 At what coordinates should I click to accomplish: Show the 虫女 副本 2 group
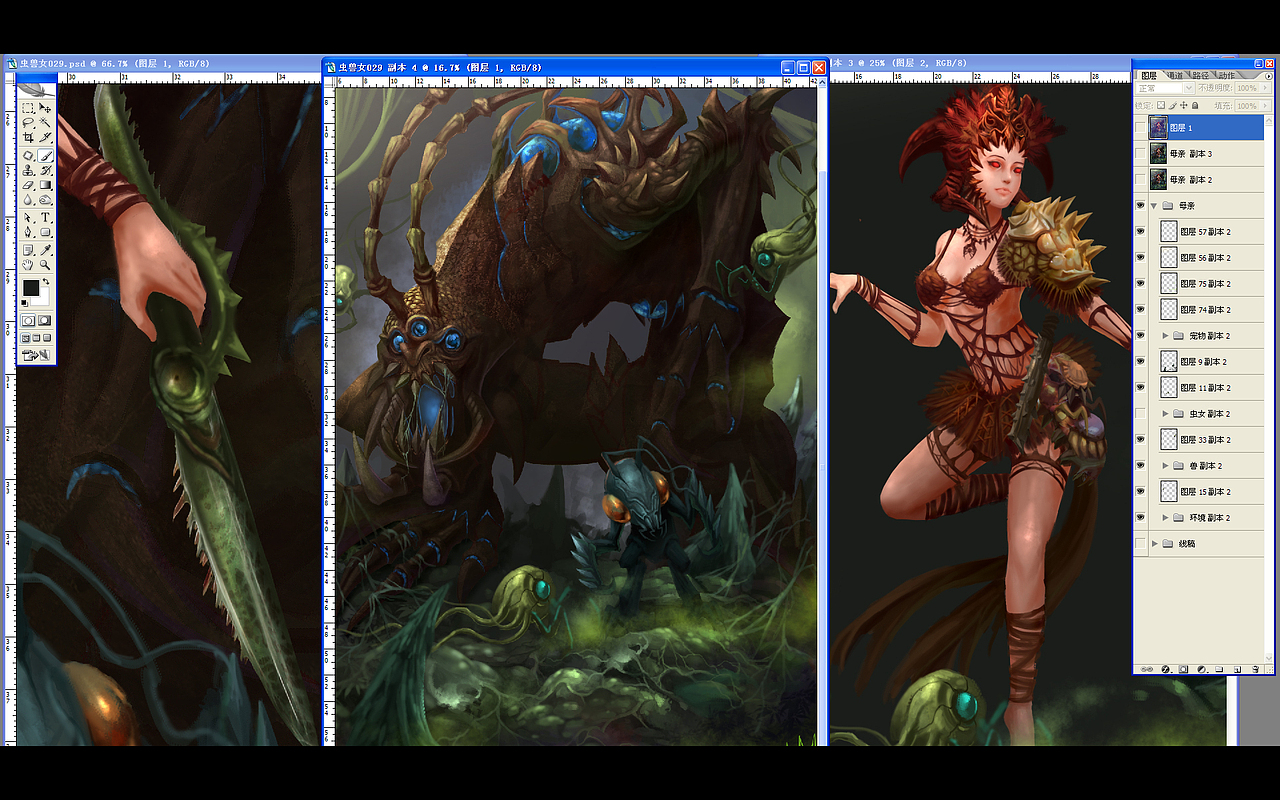(x=1141, y=414)
